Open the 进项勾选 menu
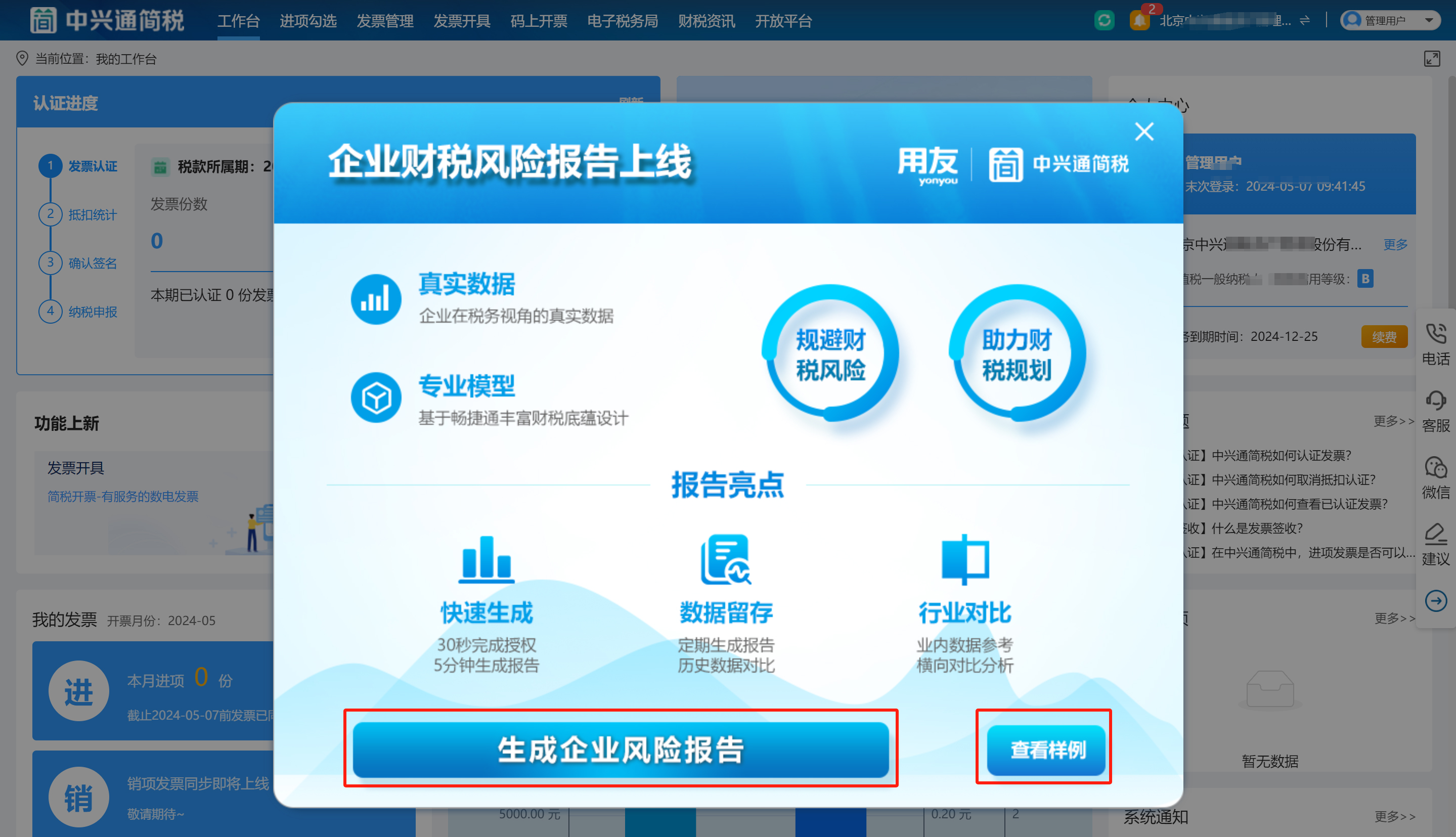Screen dimensions: 1456x837 (x=308, y=21)
